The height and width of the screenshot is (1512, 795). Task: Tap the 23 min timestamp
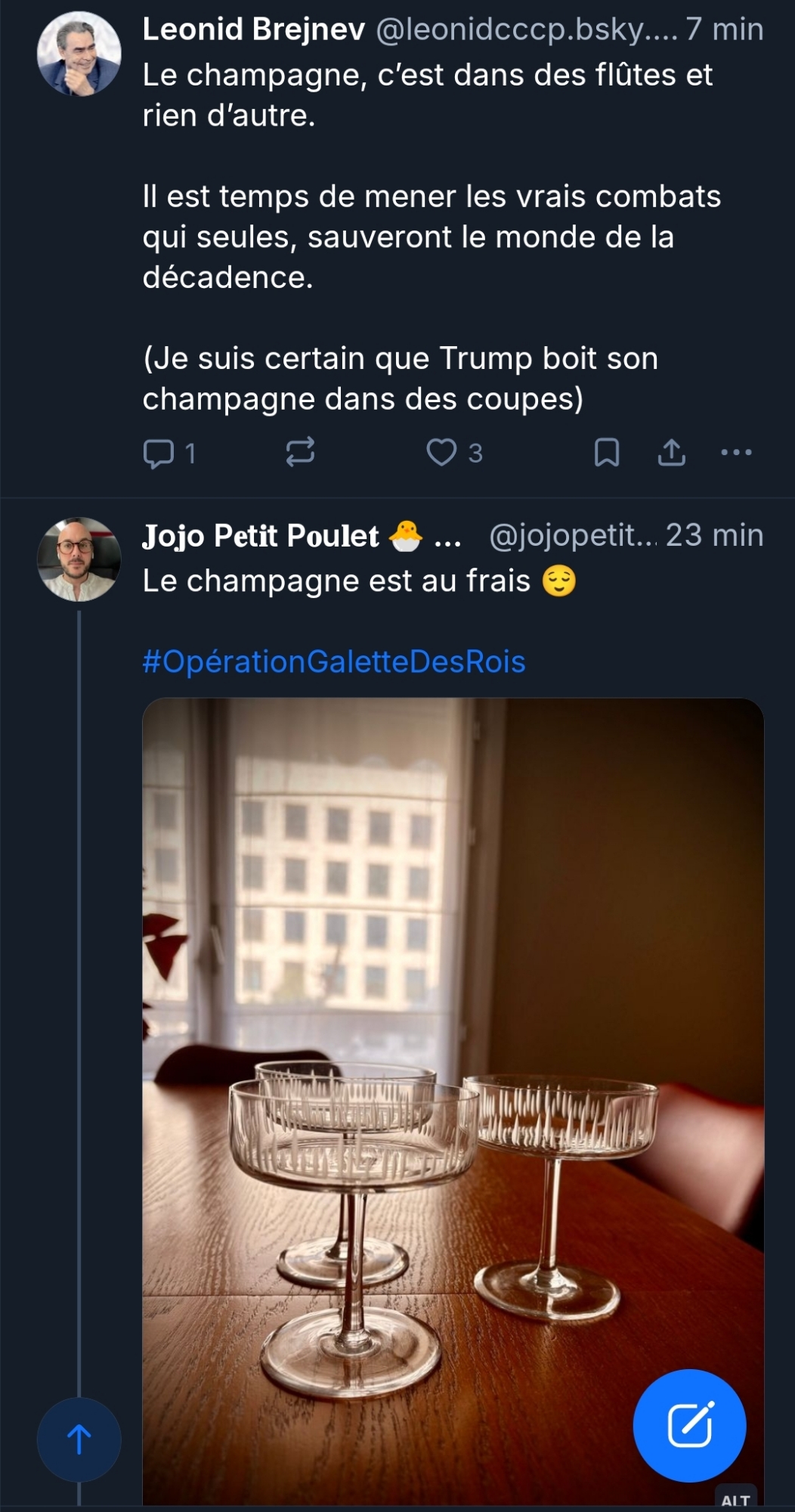click(x=714, y=536)
